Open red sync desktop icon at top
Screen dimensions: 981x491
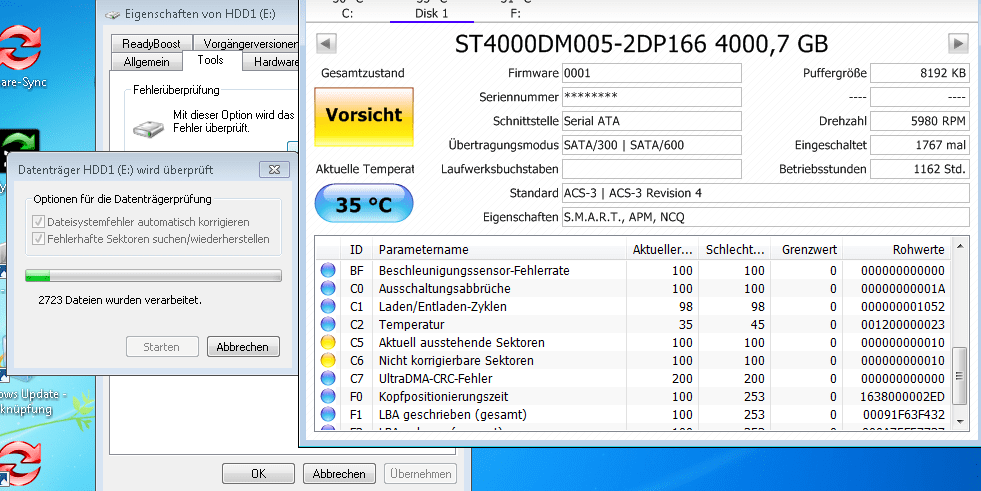click(x=19, y=48)
